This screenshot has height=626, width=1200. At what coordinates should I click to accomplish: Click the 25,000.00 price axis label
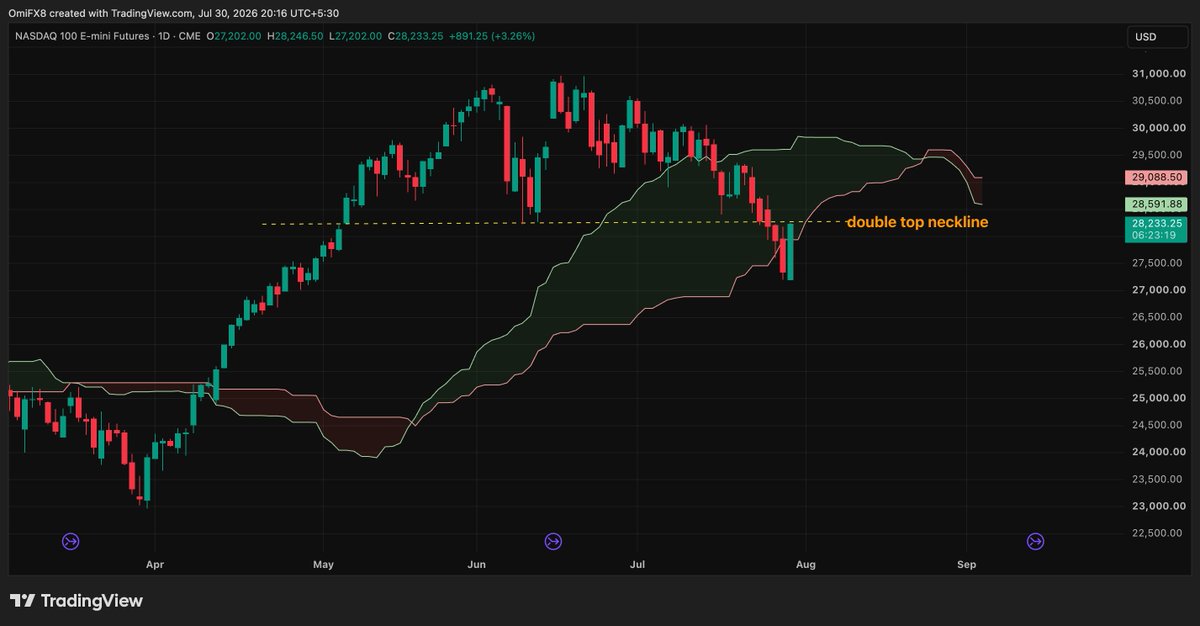click(x=1158, y=398)
